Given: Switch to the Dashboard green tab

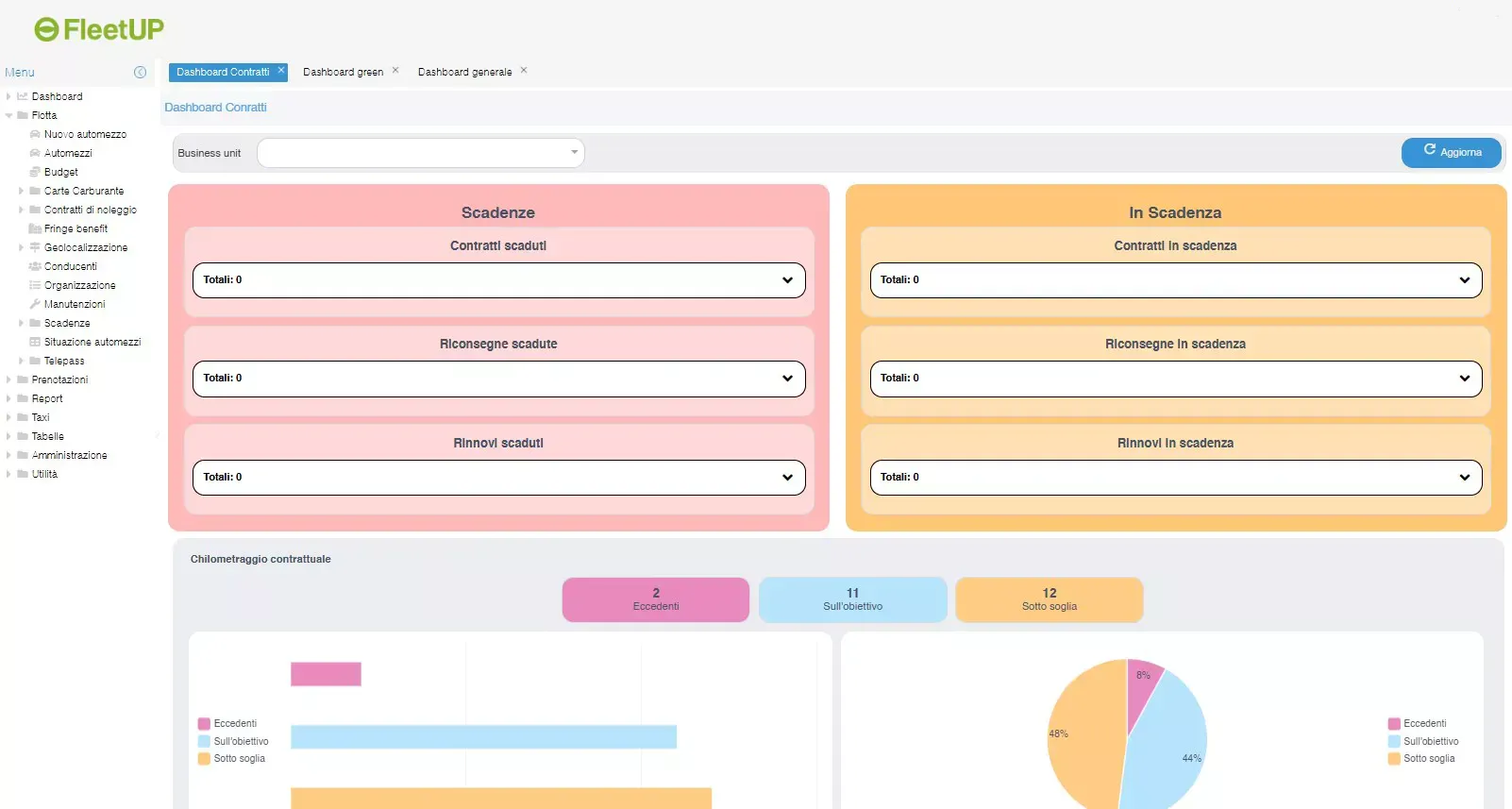Looking at the screenshot, I should (x=343, y=72).
